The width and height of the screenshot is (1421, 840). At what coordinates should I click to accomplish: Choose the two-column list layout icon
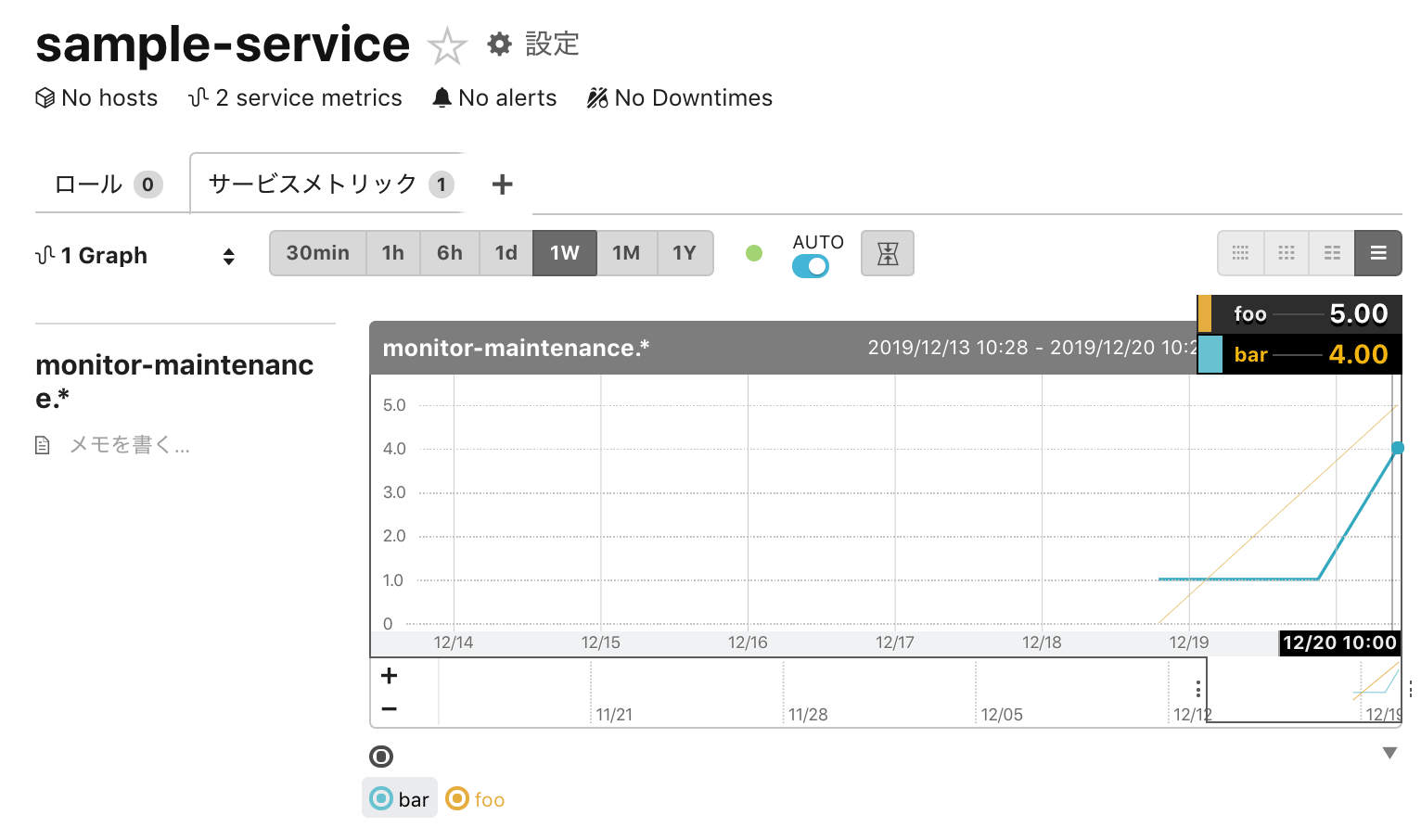[1331, 252]
